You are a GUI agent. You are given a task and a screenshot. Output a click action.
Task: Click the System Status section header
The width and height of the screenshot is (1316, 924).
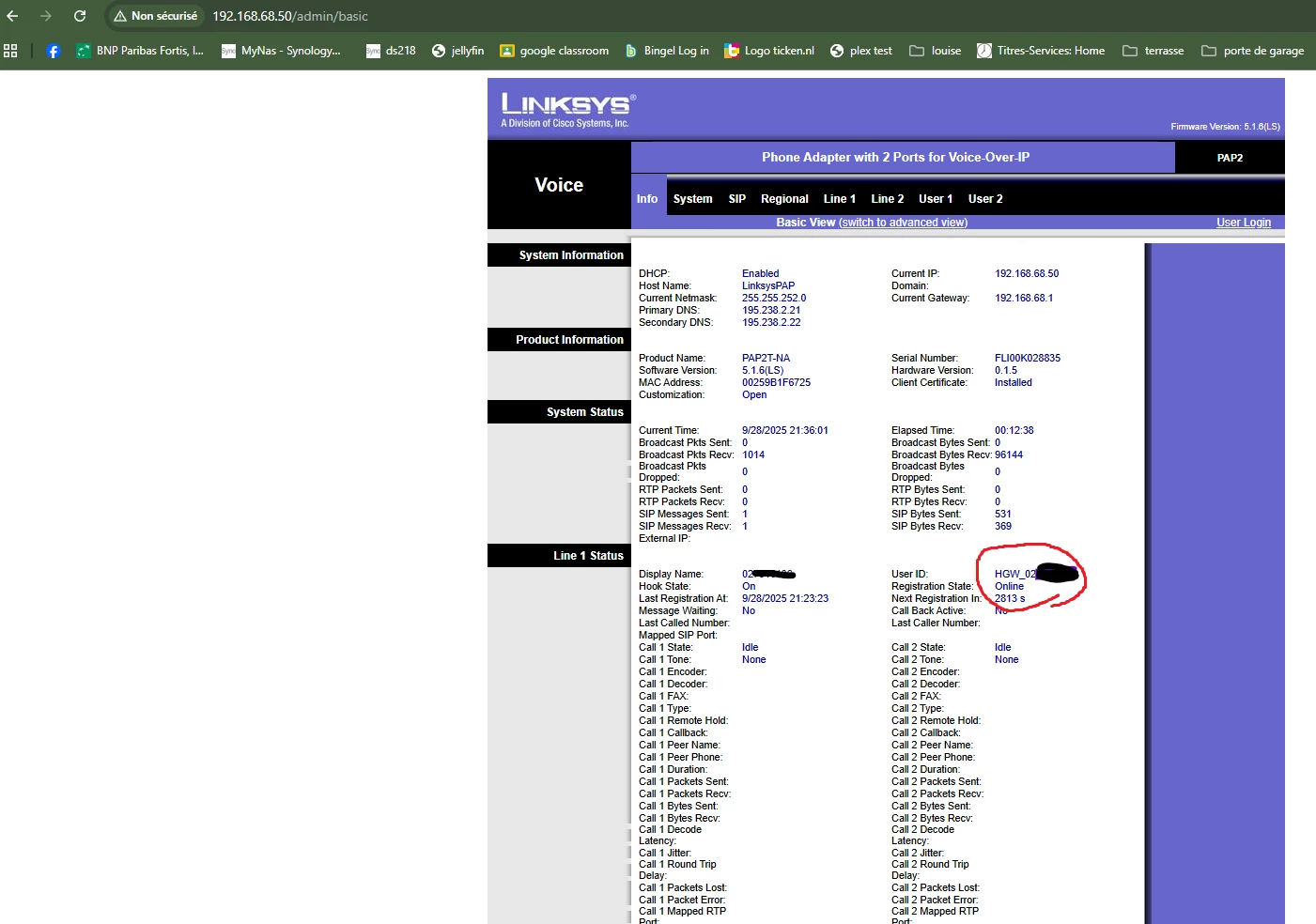(x=559, y=412)
